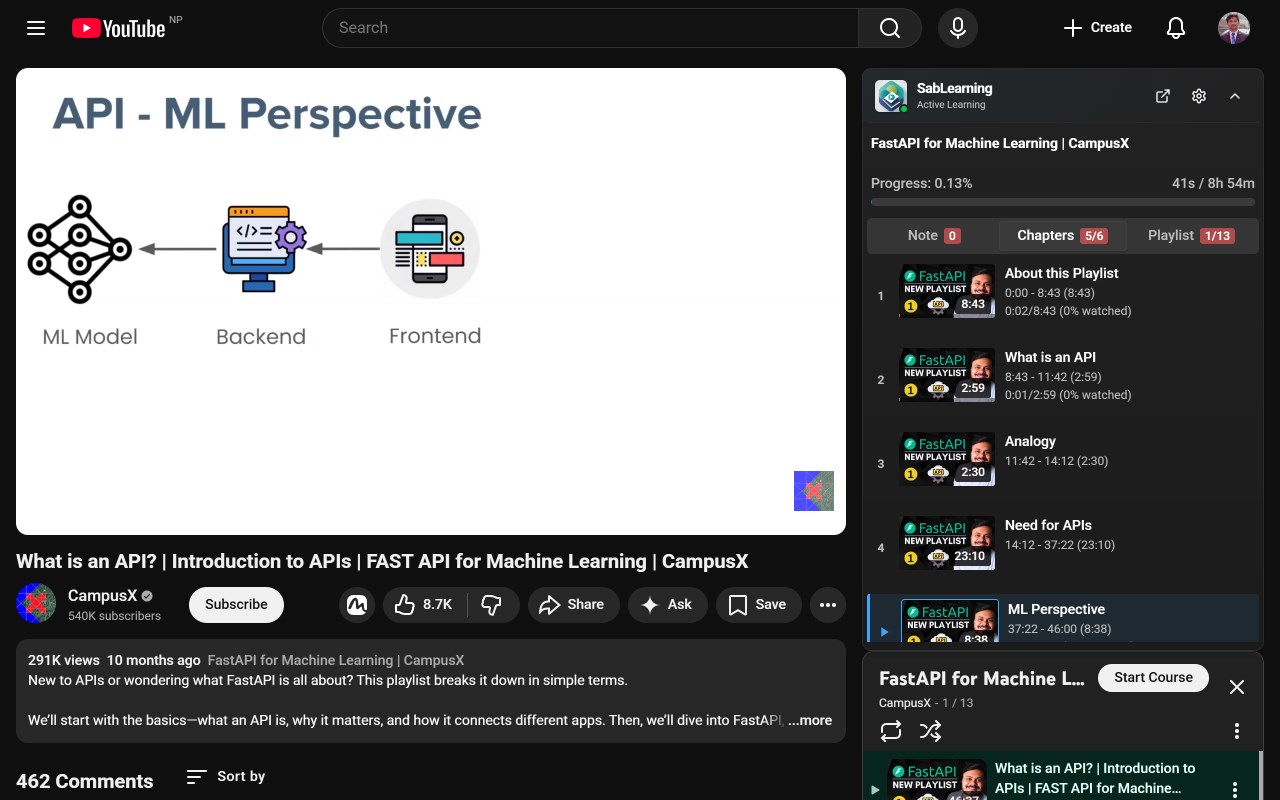Go to YouTube home via logo
Screen dimensions: 1280x800
(x=119, y=28)
